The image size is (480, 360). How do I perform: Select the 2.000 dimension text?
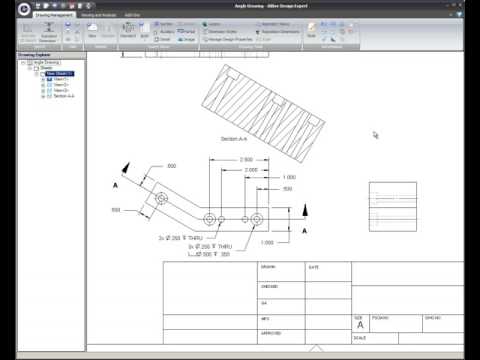pyautogui.click(x=251, y=170)
